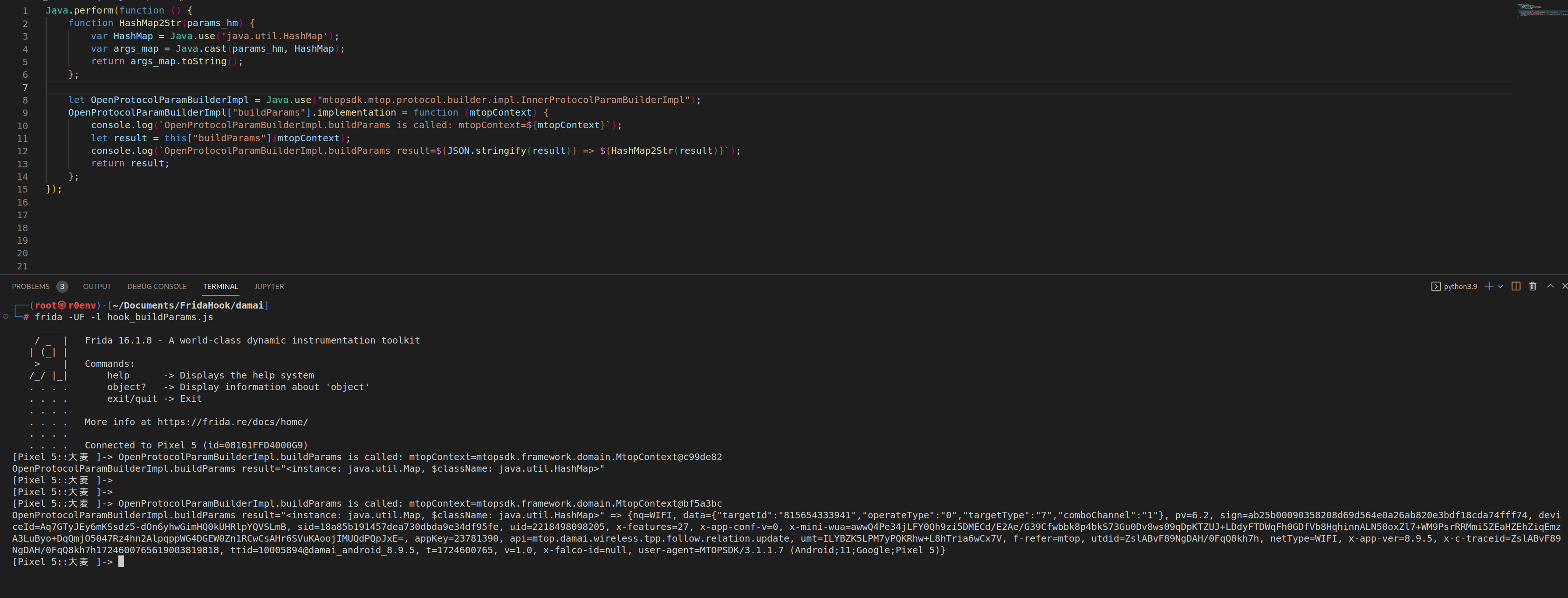Open the frida.re docs link
Image resolution: width=1568 pixels, height=598 pixels.
[233, 422]
